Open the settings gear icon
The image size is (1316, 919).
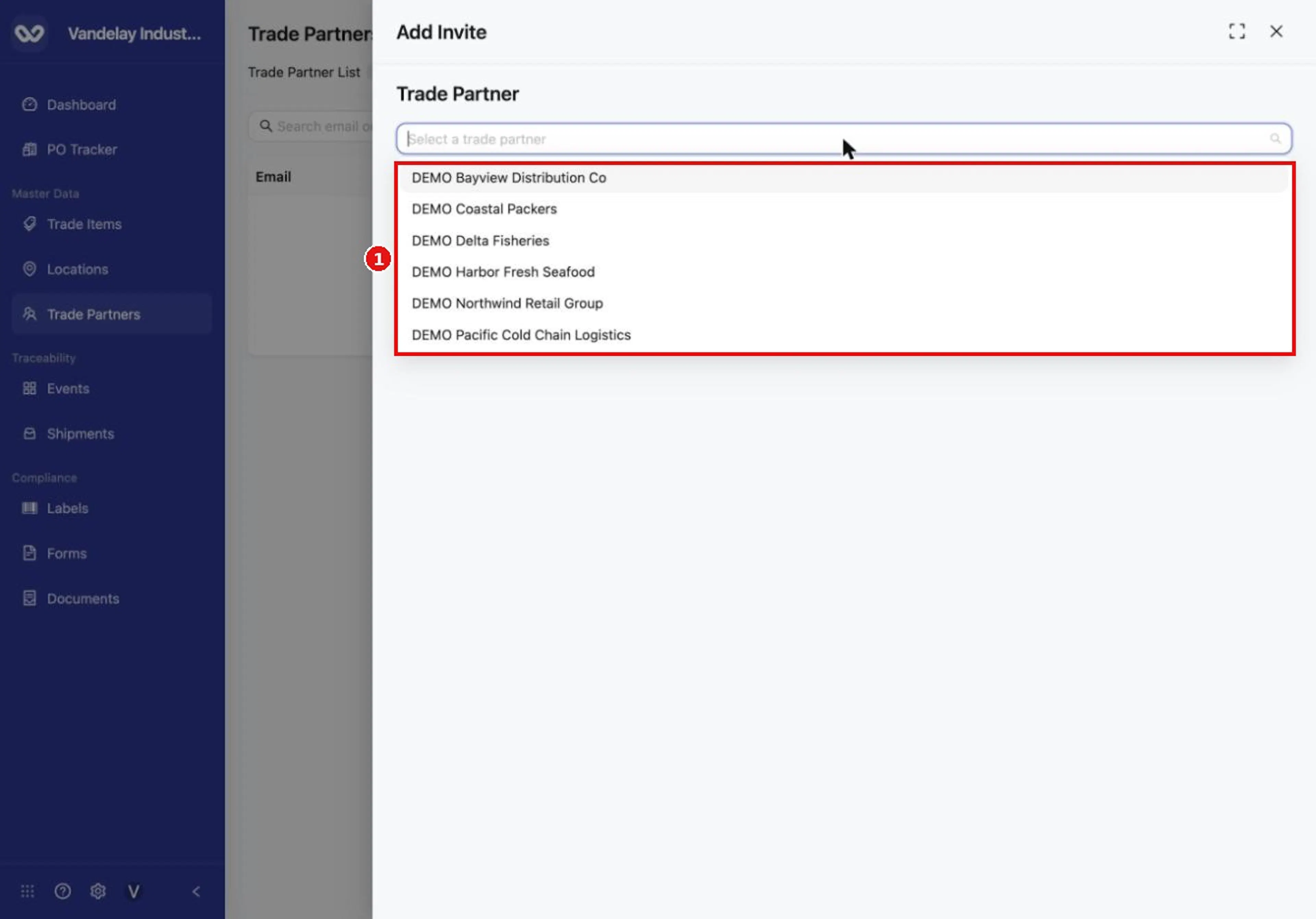98,892
